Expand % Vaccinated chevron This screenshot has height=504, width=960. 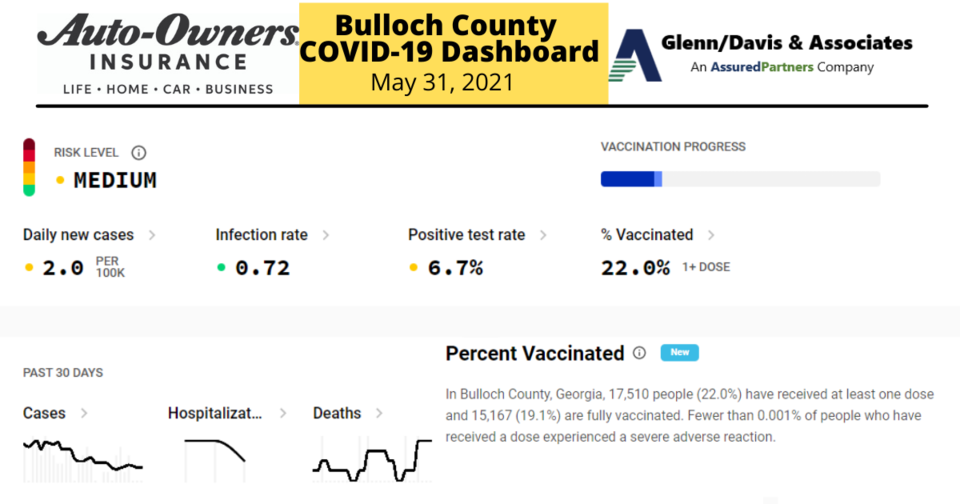pyautogui.click(x=711, y=235)
